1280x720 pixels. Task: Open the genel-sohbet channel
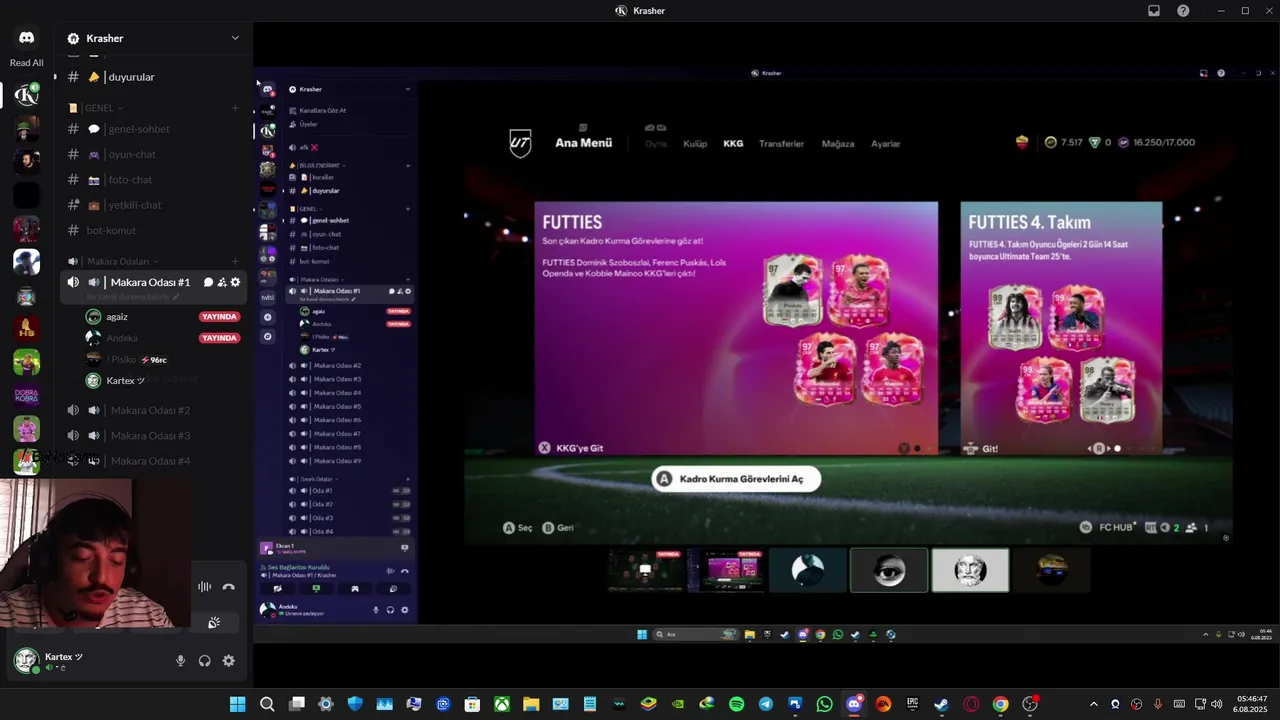154,129
